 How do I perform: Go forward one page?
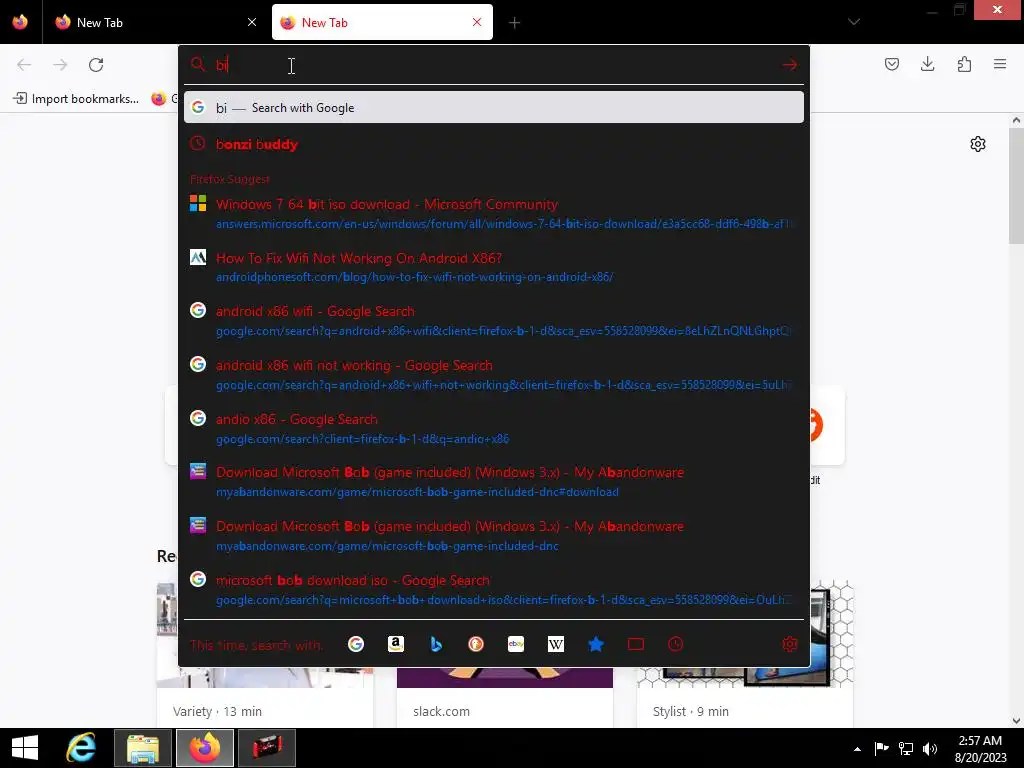click(x=60, y=65)
